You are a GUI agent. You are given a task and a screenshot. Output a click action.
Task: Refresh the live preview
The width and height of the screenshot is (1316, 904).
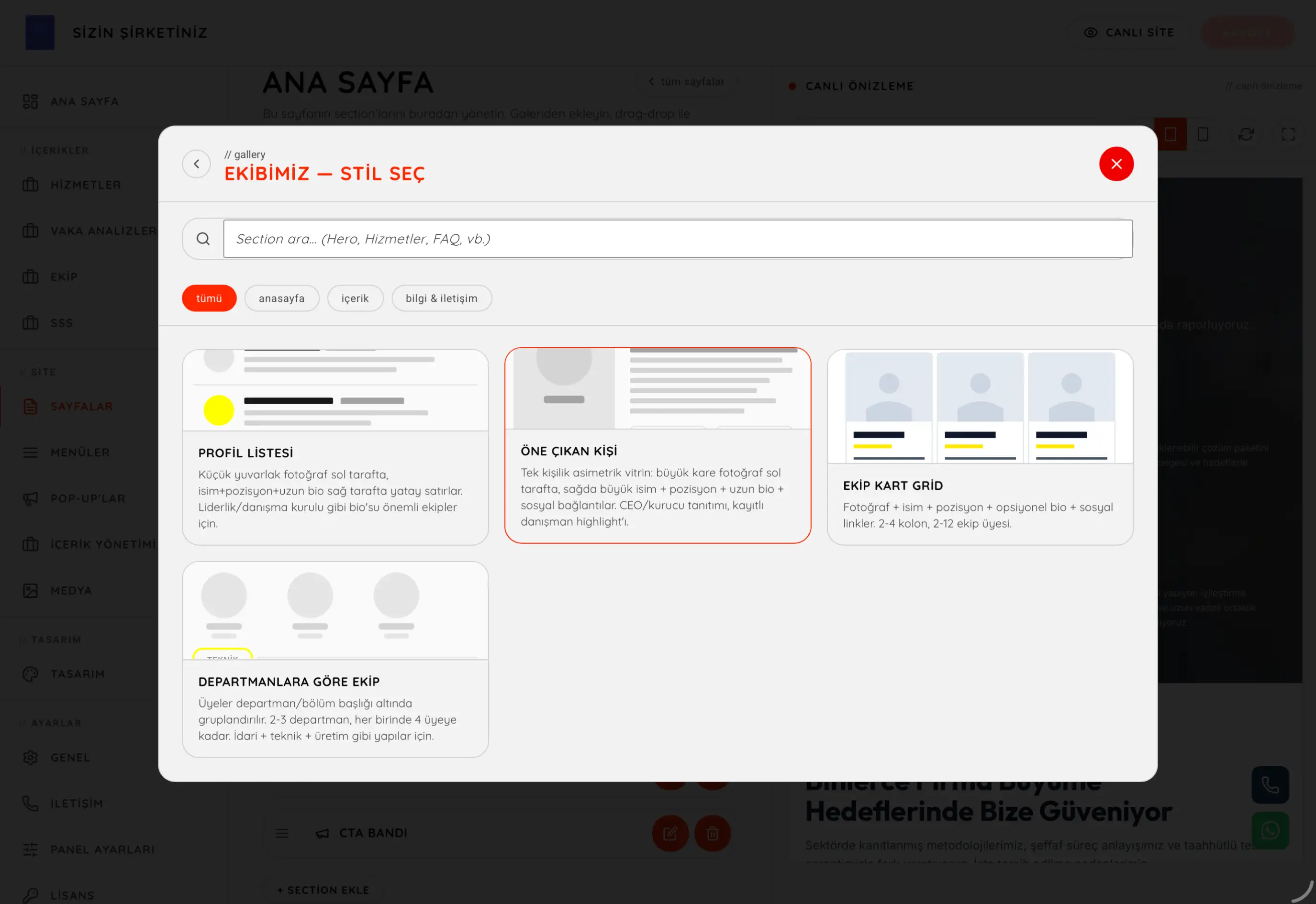[x=1246, y=134]
